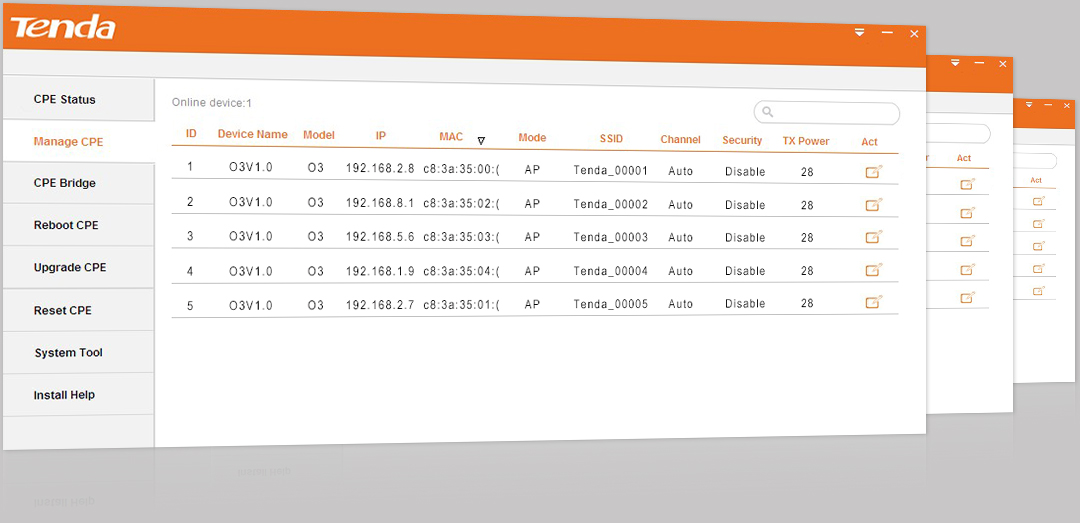
Task: Open the CPE Status tab
Action: point(65,100)
